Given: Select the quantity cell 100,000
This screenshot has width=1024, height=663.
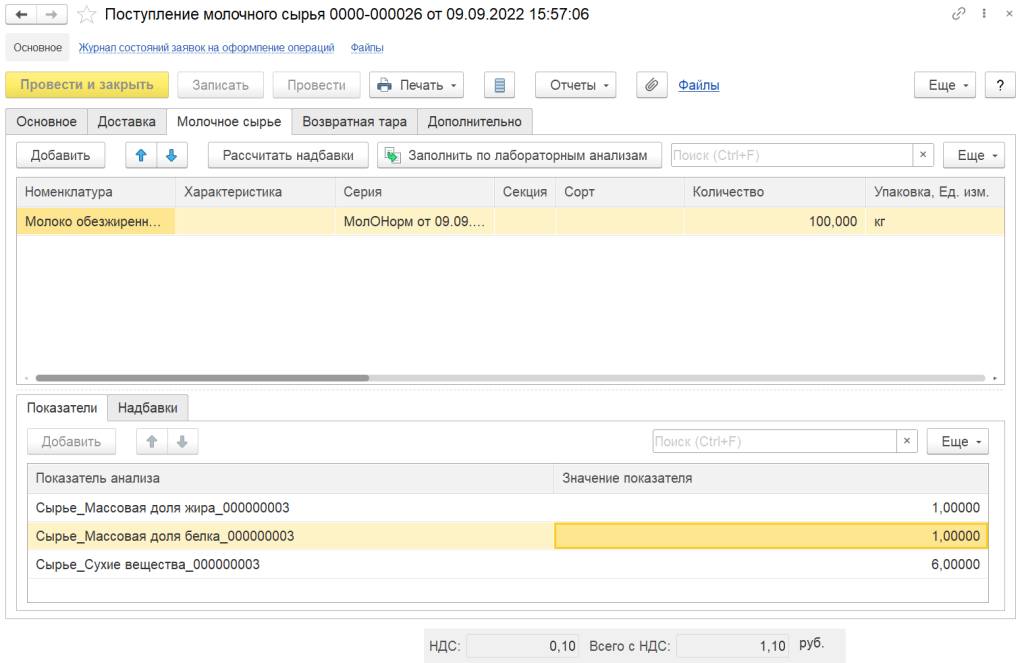Looking at the screenshot, I should [775, 221].
